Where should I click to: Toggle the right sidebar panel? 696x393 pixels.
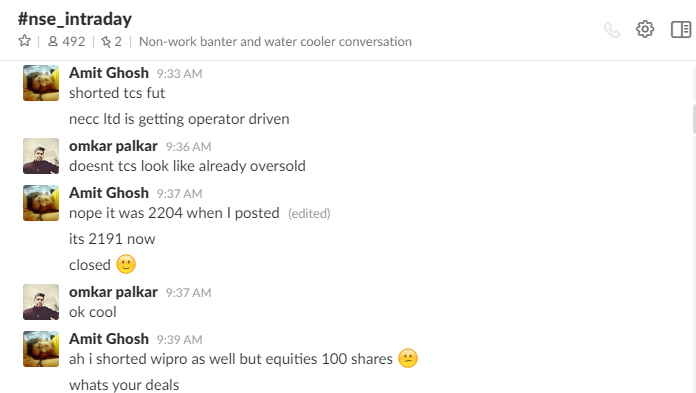(681, 30)
